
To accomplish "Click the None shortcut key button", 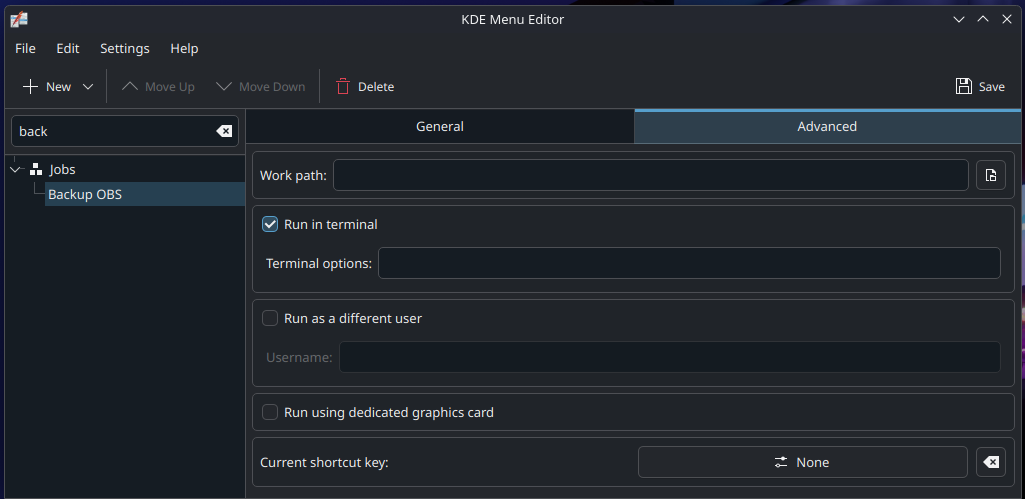I will (802, 462).
